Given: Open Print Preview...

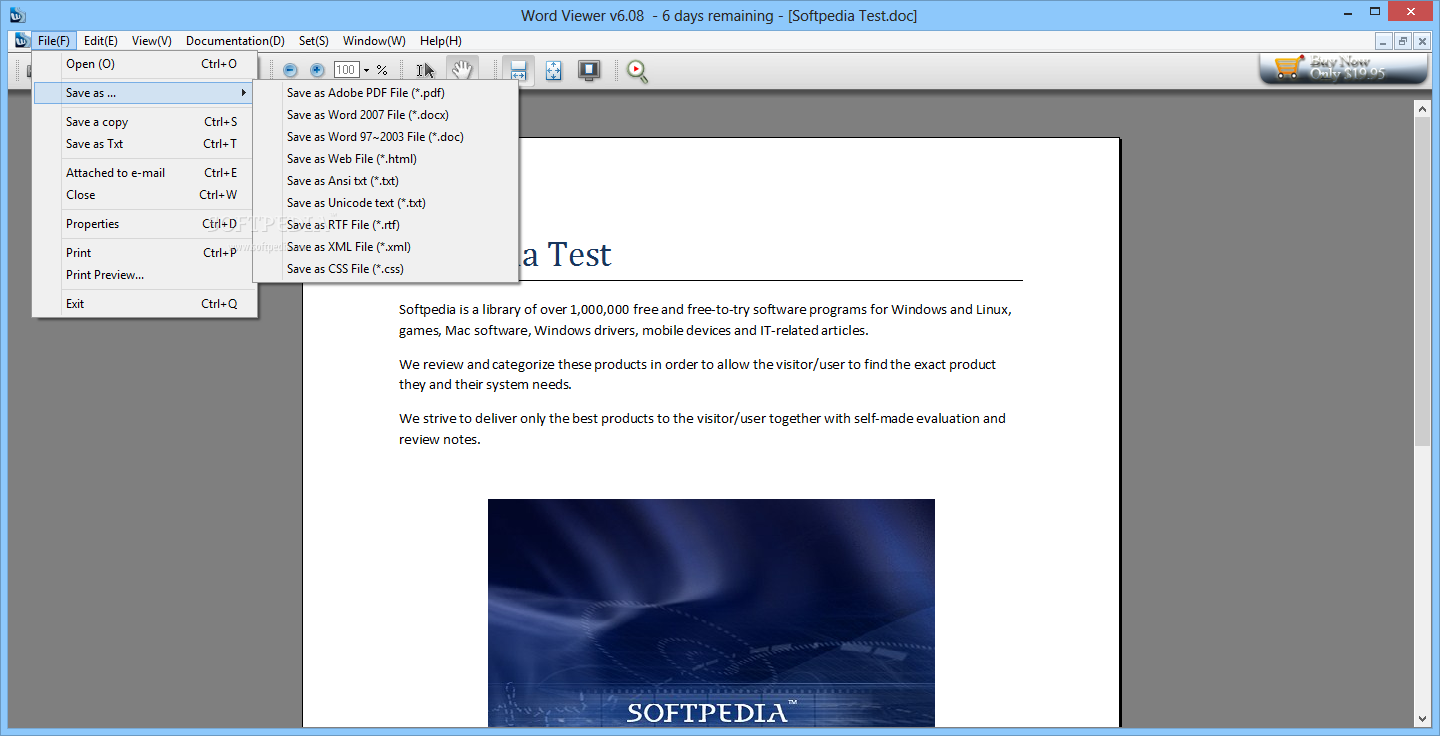Looking at the screenshot, I should pos(145,275).
